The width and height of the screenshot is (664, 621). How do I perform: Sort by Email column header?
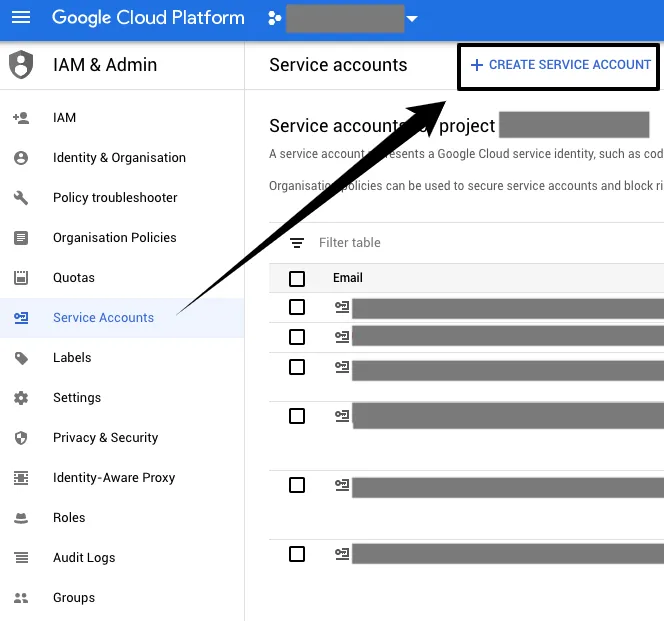pyautogui.click(x=348, y=278)
